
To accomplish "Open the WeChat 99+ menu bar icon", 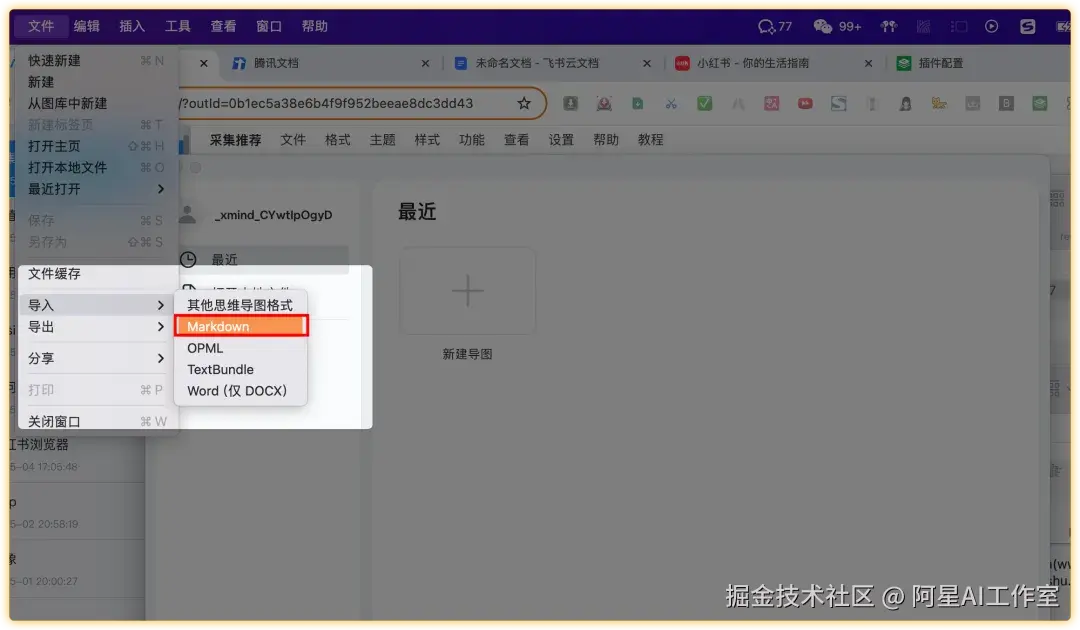I will (x=837, y=26).
